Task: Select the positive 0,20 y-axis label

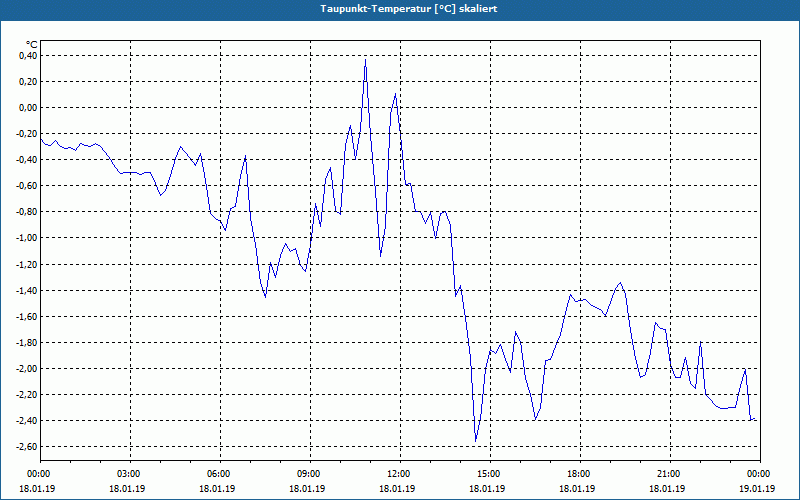Action: click(28, 81)
